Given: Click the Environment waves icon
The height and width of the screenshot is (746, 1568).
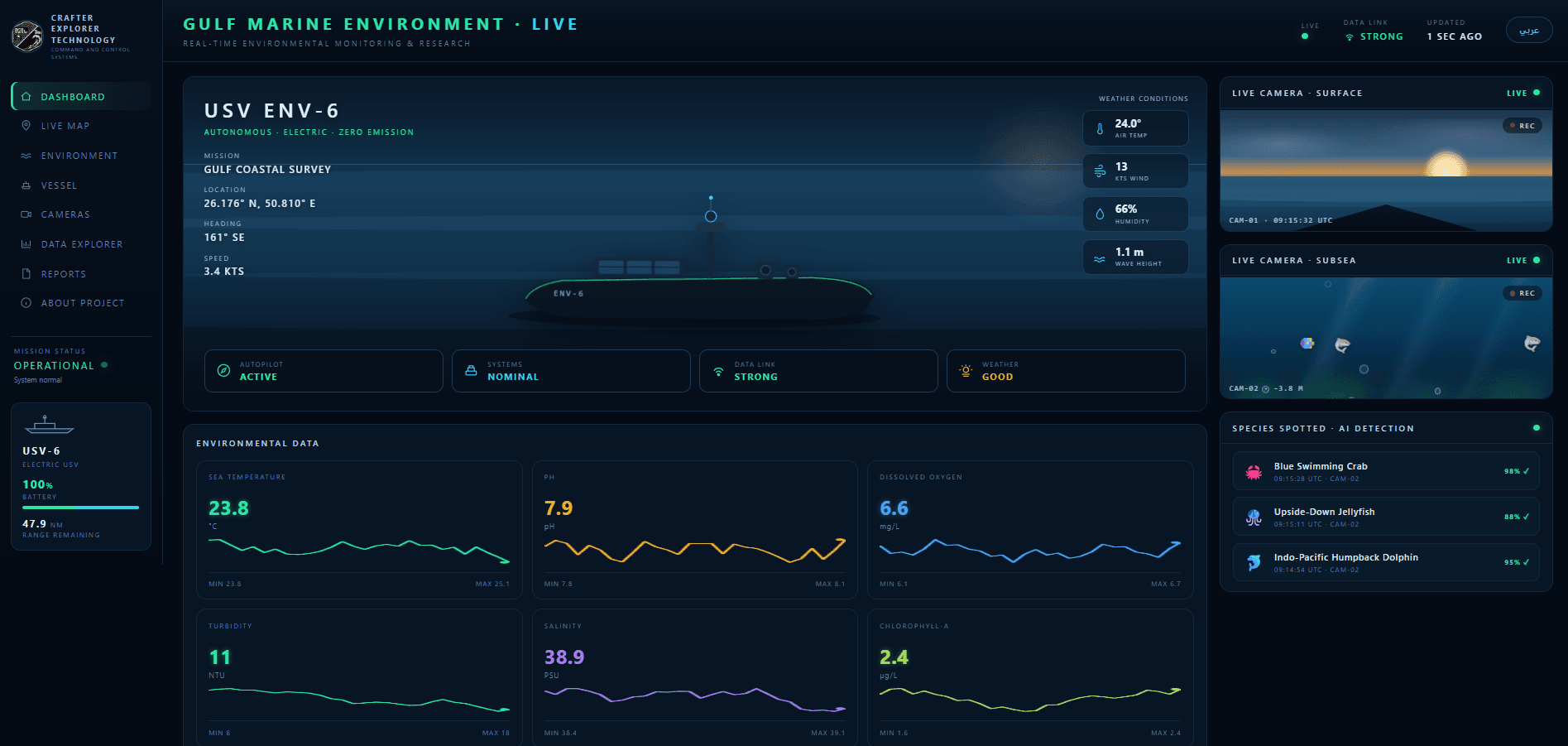Looking at the screenshot, I should [26, 156].
